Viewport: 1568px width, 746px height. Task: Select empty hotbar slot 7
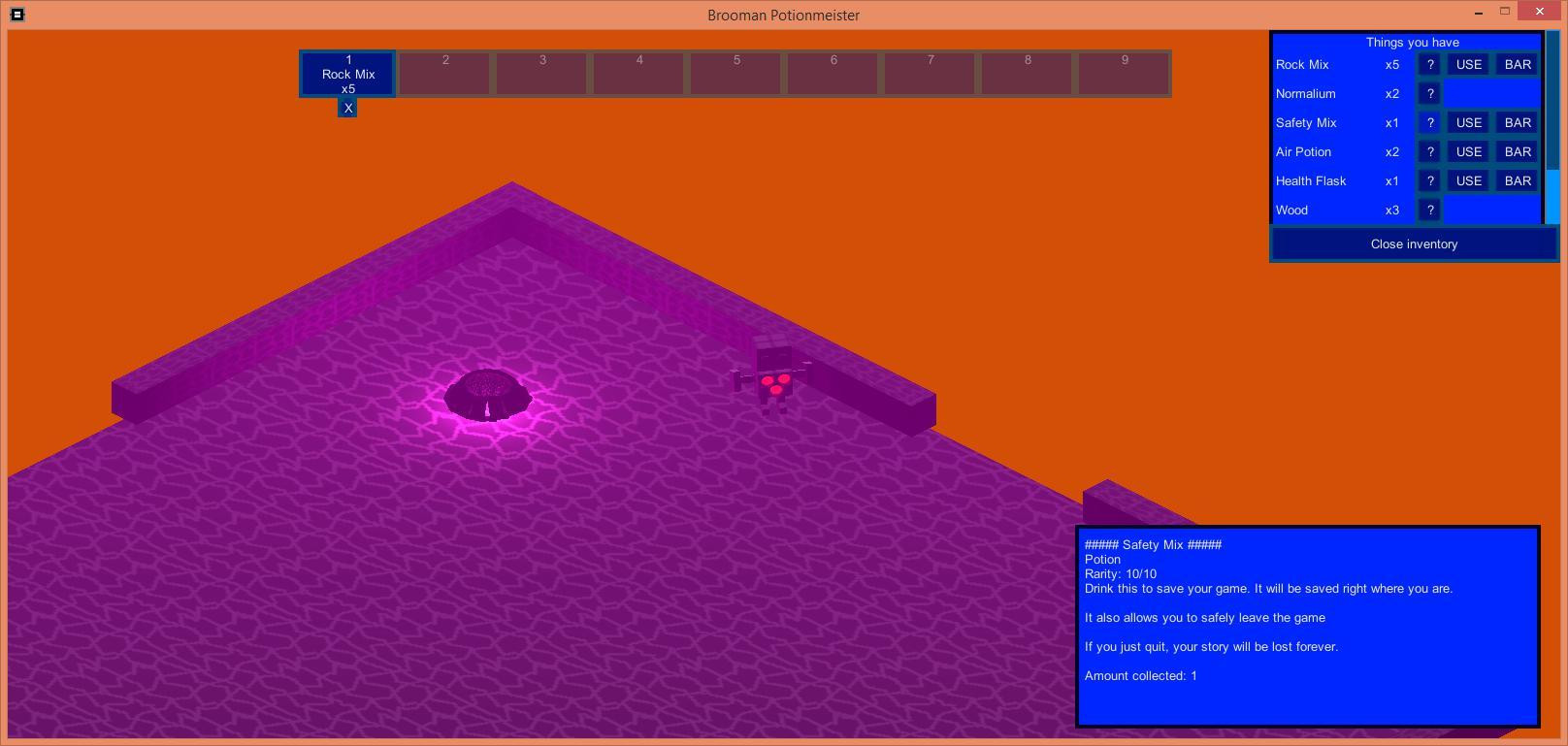click(931, 74)
